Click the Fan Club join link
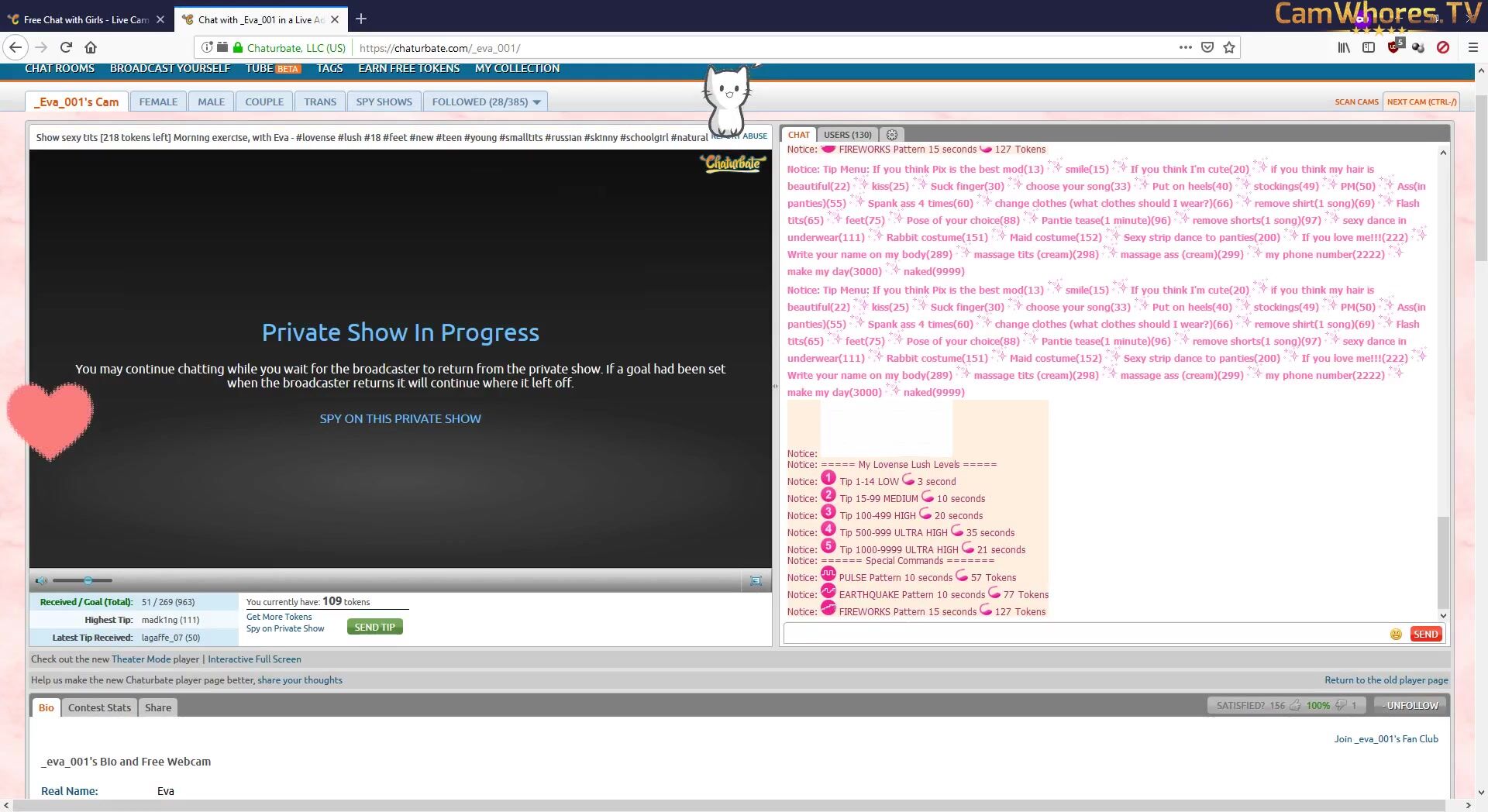 click(1386, 739)
